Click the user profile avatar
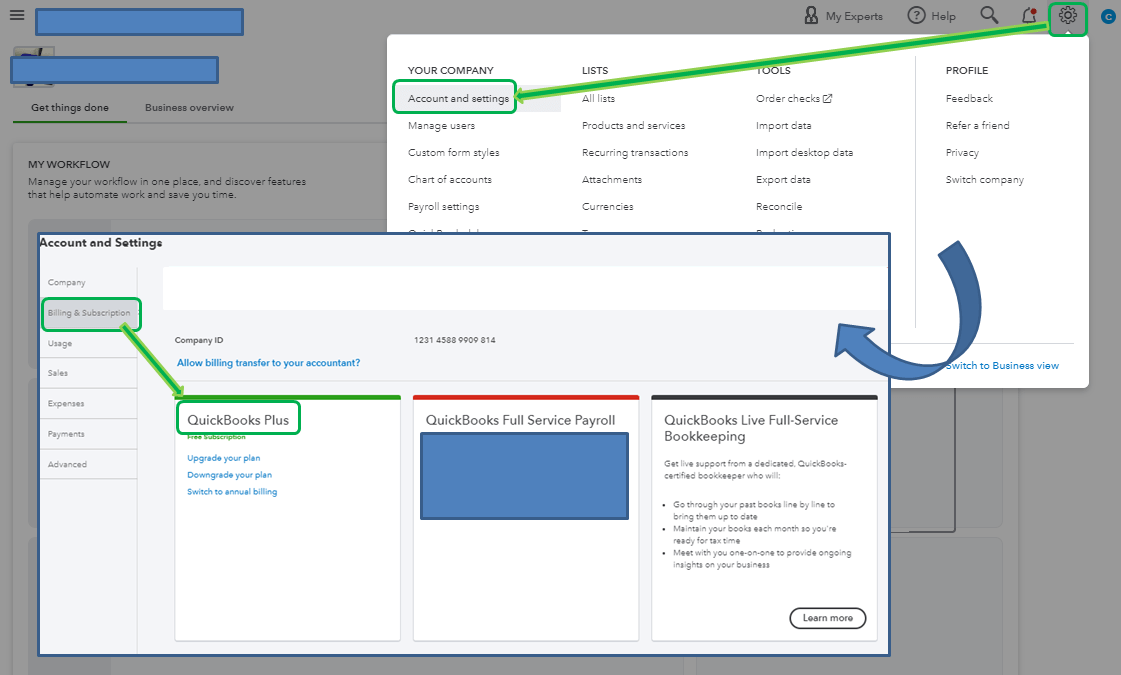The image size is (1121, 675). click(x=1107, y=16)
